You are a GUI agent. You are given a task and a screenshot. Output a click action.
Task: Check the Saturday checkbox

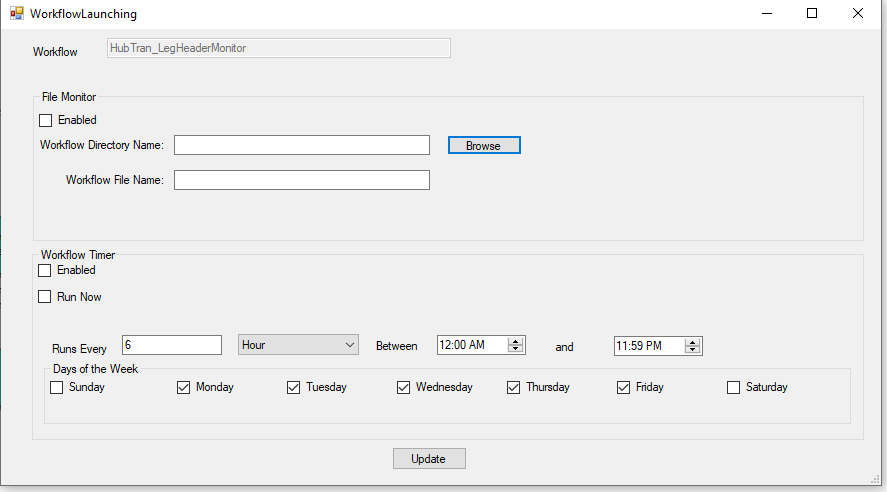[x=733, y=387]
